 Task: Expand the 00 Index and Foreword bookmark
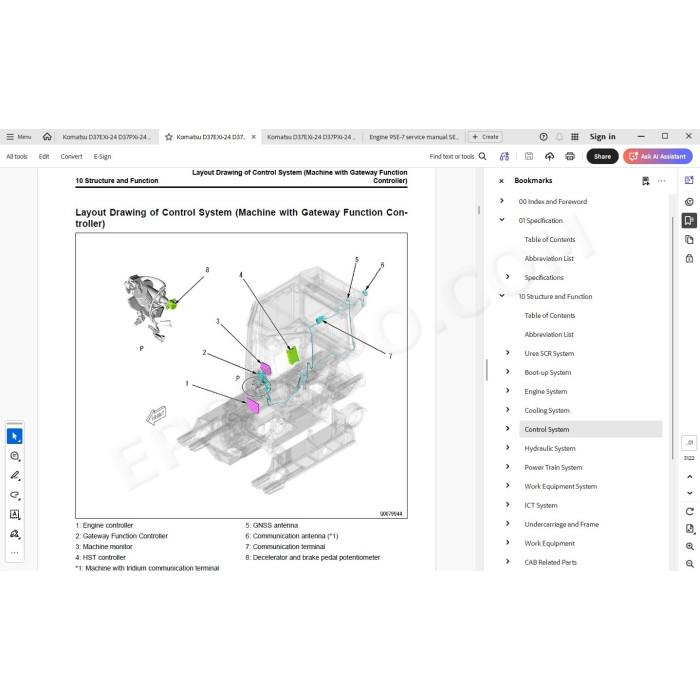pyautogui.click(x=502, y=201)
